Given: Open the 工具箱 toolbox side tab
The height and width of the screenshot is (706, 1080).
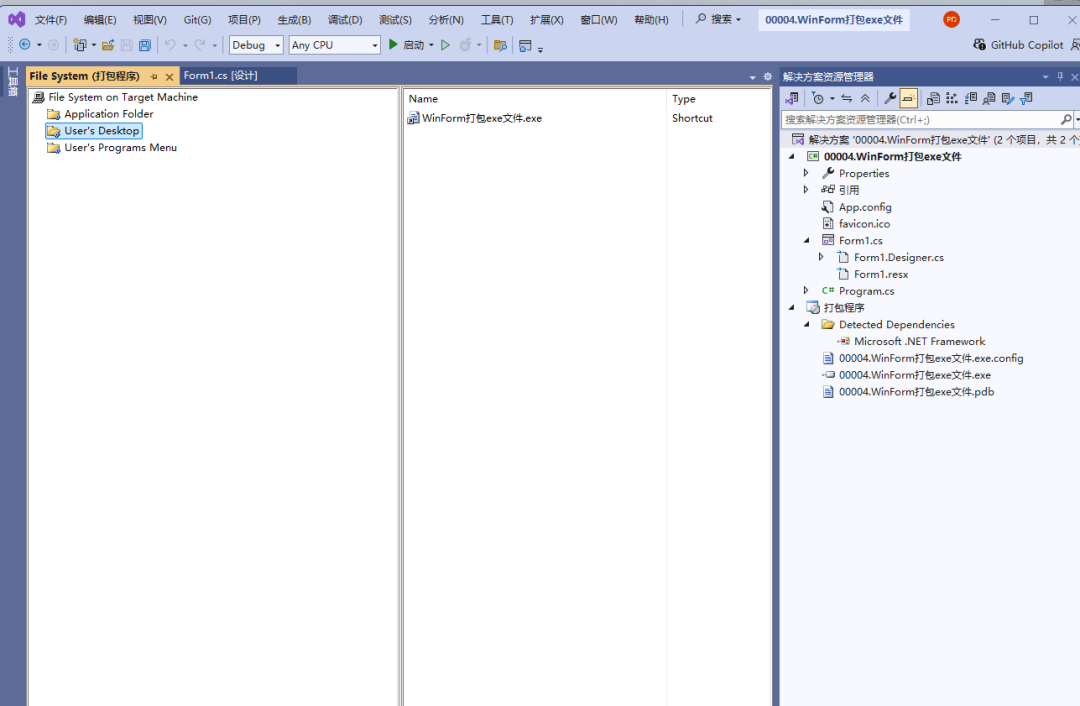Looking at the screenshot, I should coord(12,81).
